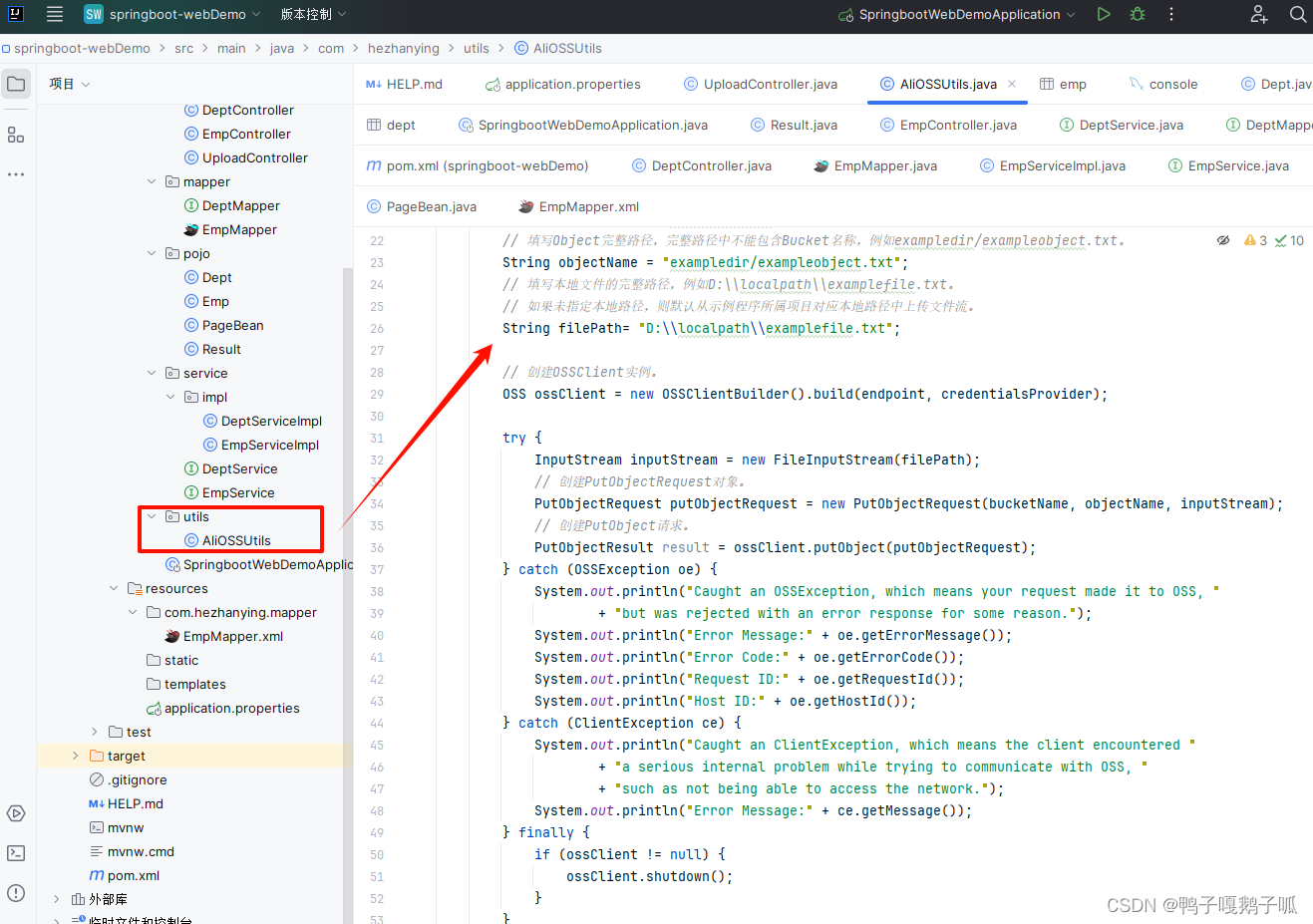
Task: Switch to the emp database table tab
Action: 1063,84
